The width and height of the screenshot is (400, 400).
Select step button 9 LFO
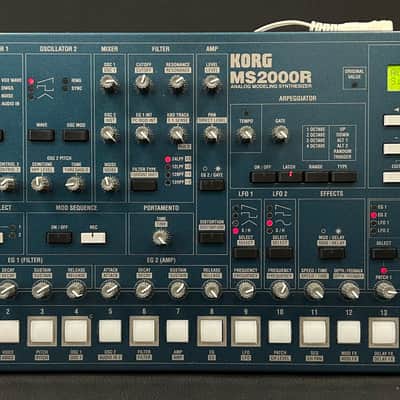point(246,331)
